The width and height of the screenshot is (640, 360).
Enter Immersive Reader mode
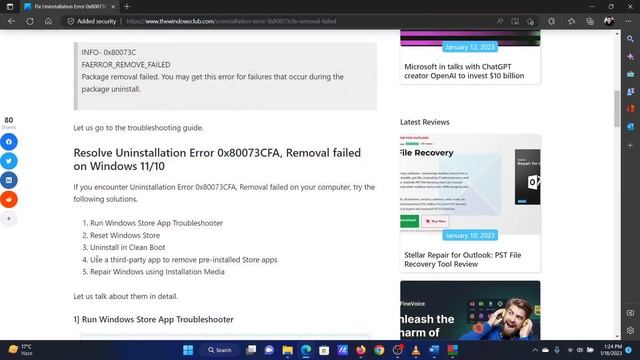coord(515,21)
